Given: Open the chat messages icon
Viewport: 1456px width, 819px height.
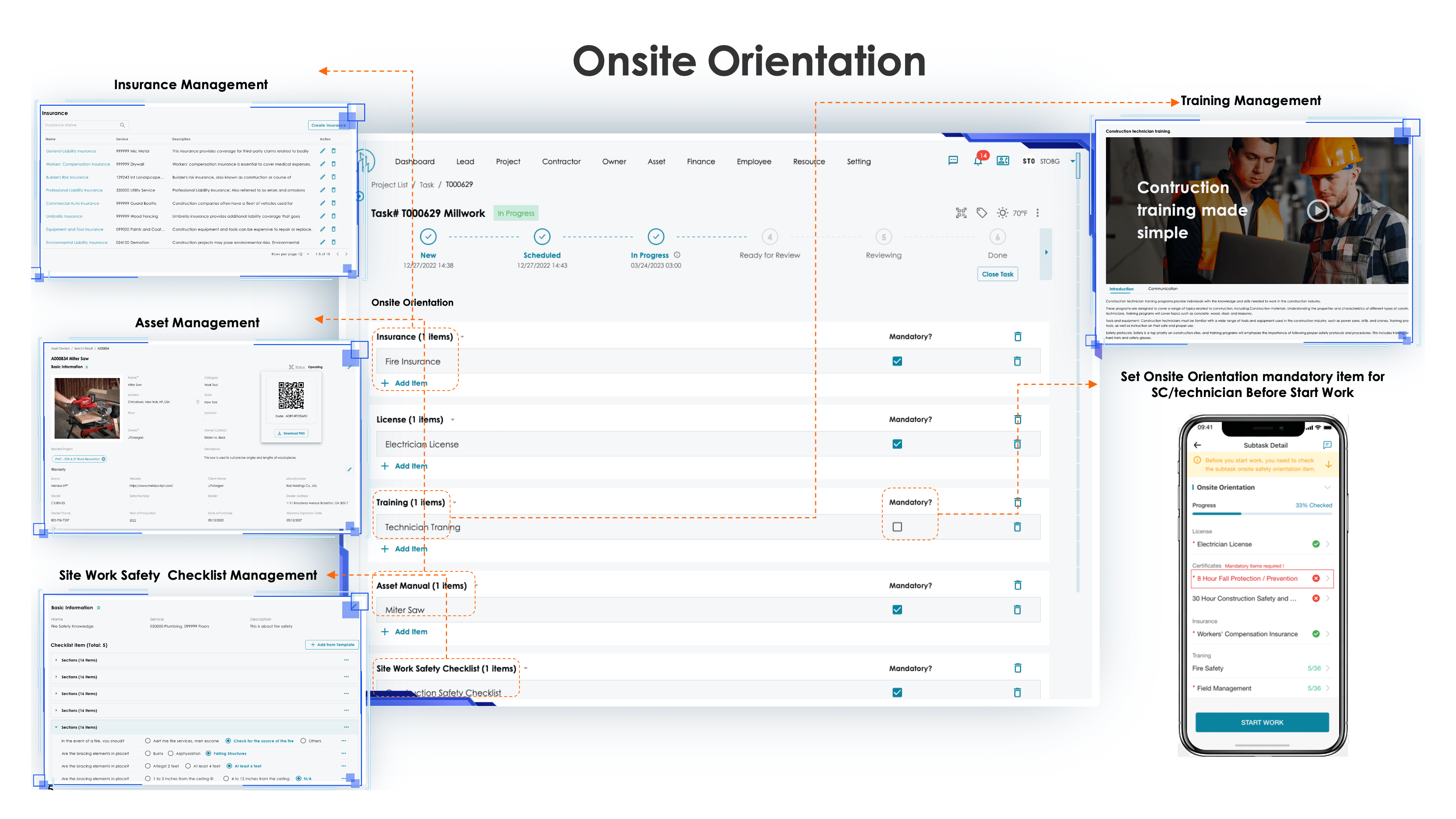Looking at the screenshot, I should [953, 161].
